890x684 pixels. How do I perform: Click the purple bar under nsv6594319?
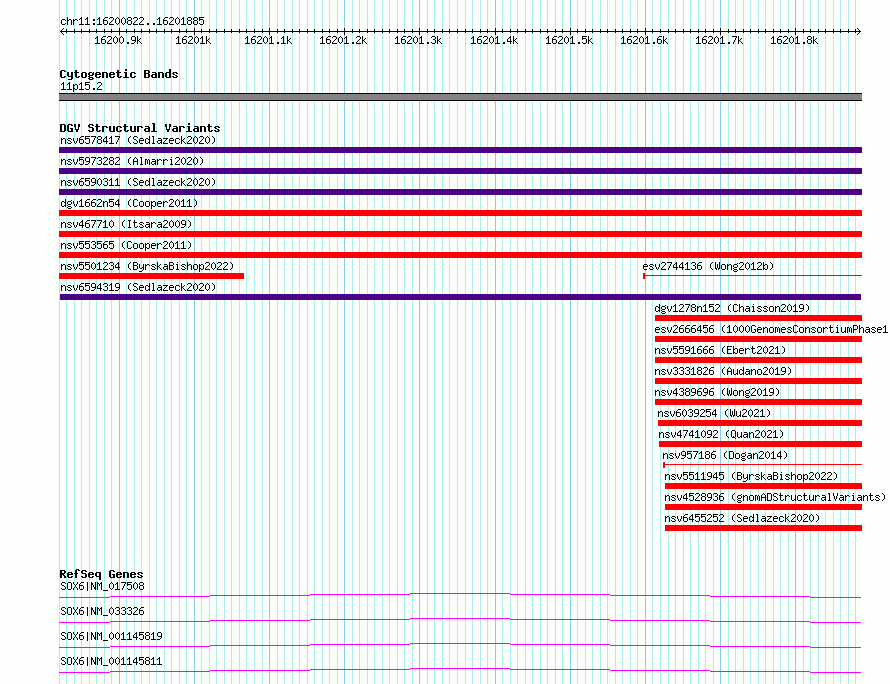pyautogui.click(x=460, y=297)
